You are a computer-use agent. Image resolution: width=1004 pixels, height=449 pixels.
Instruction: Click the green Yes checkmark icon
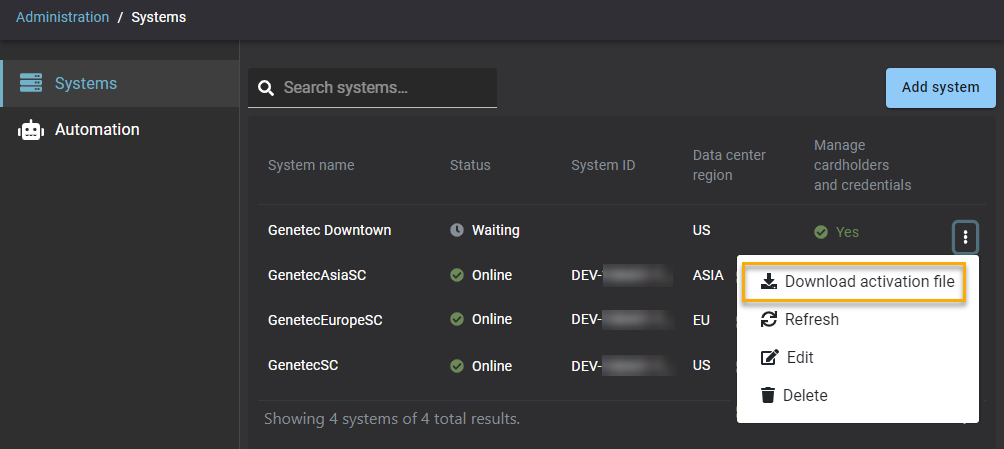click(821, 232)
